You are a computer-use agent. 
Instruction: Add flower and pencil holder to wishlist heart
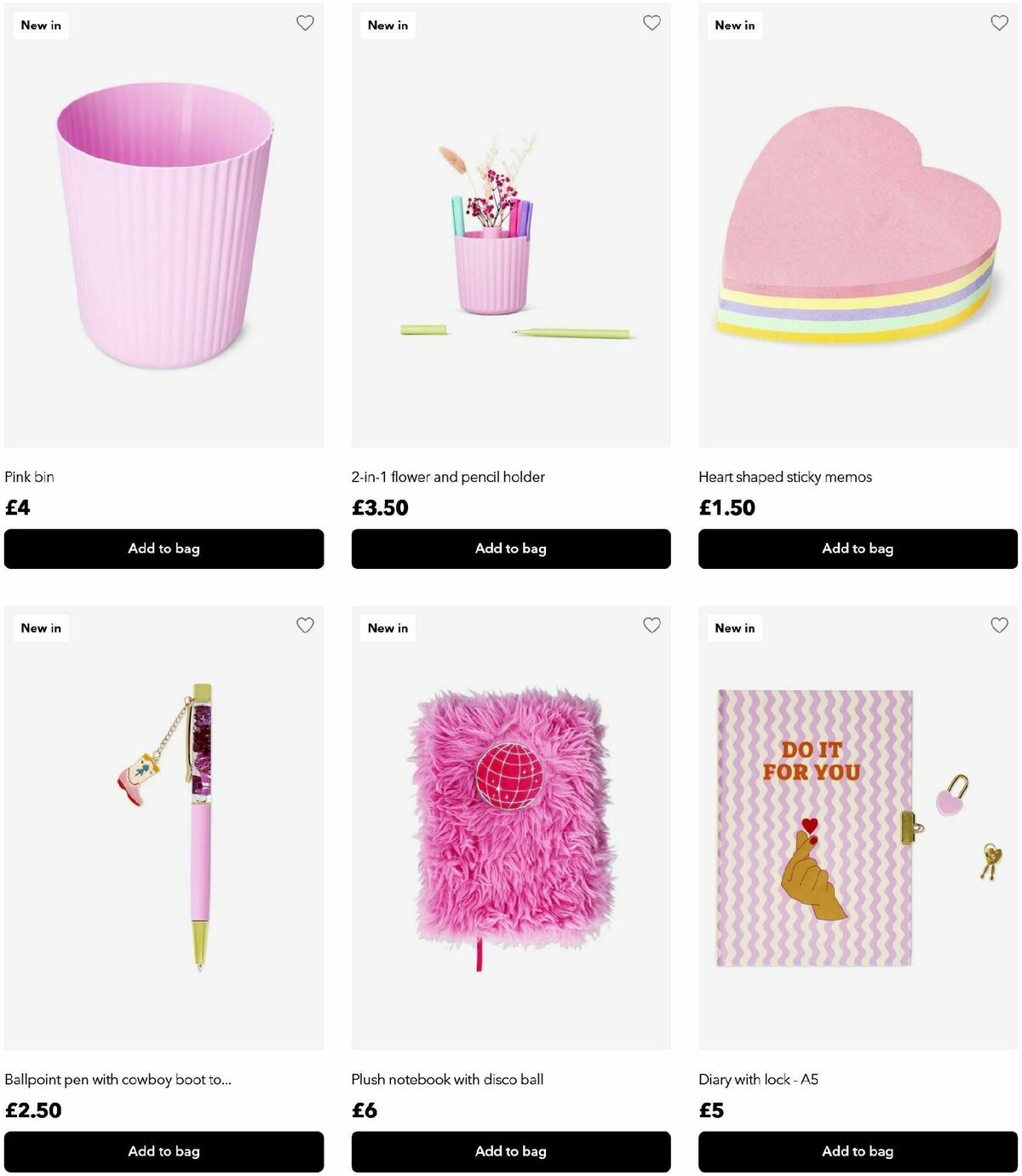click(x=652, y=23)
